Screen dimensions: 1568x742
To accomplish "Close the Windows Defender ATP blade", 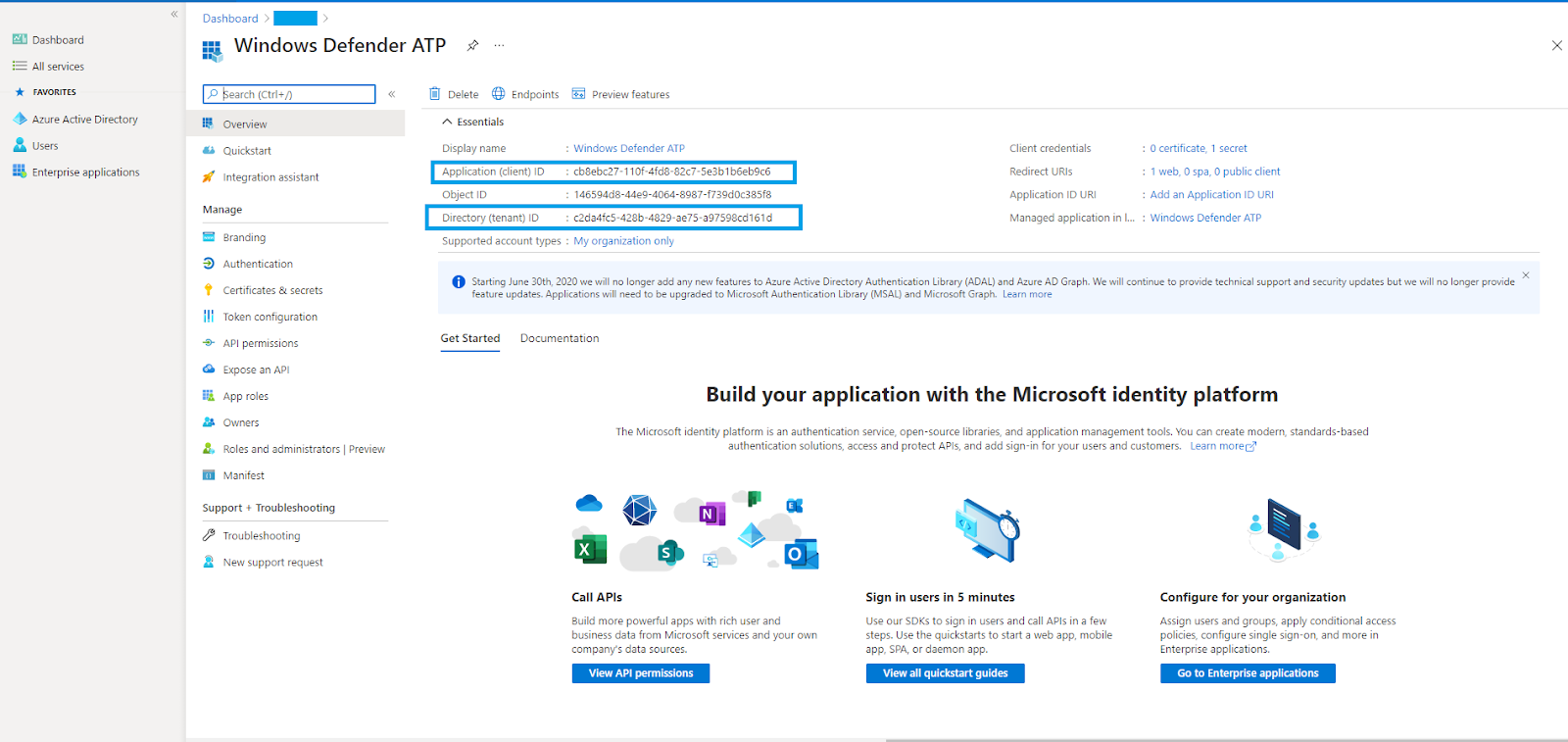I will tap(1556, 45).
